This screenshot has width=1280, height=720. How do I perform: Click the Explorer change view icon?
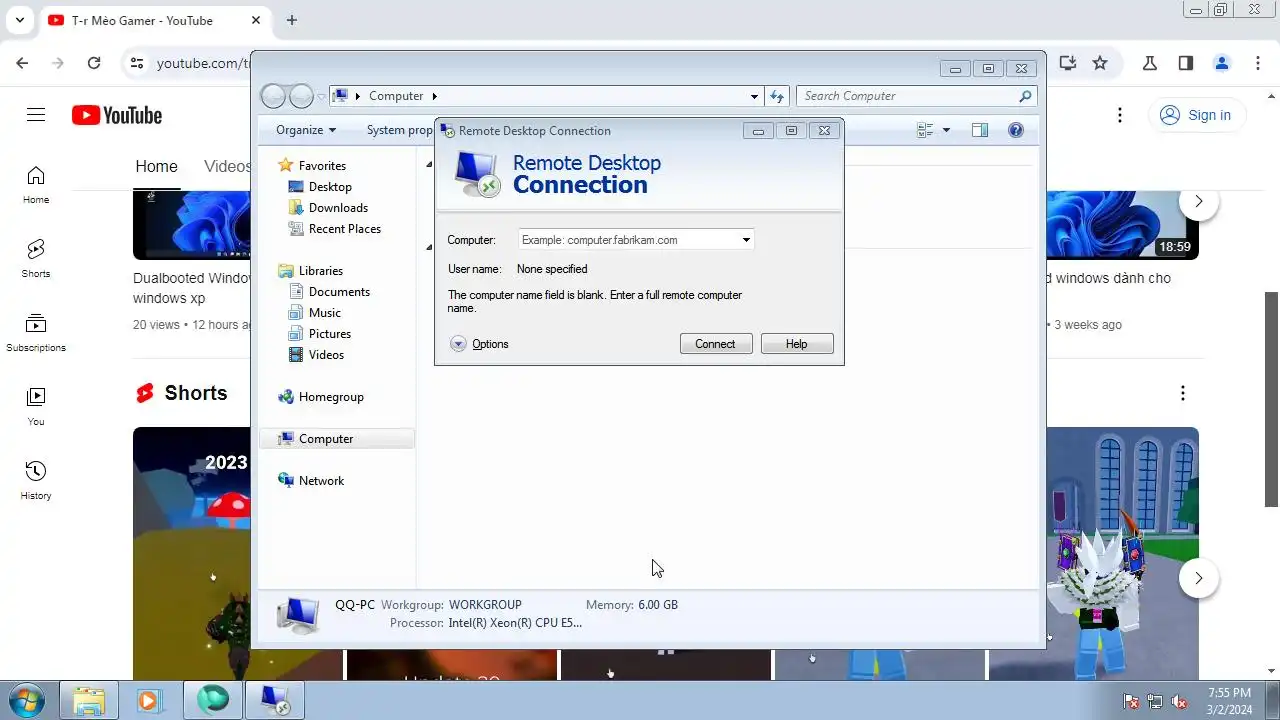(x=925, y=130)
